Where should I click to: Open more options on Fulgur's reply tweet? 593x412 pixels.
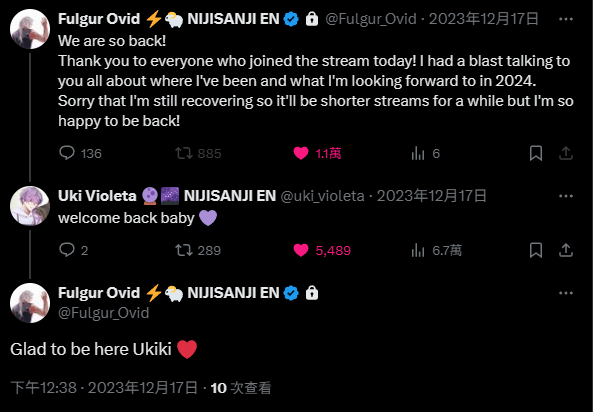tap(565, 293)
